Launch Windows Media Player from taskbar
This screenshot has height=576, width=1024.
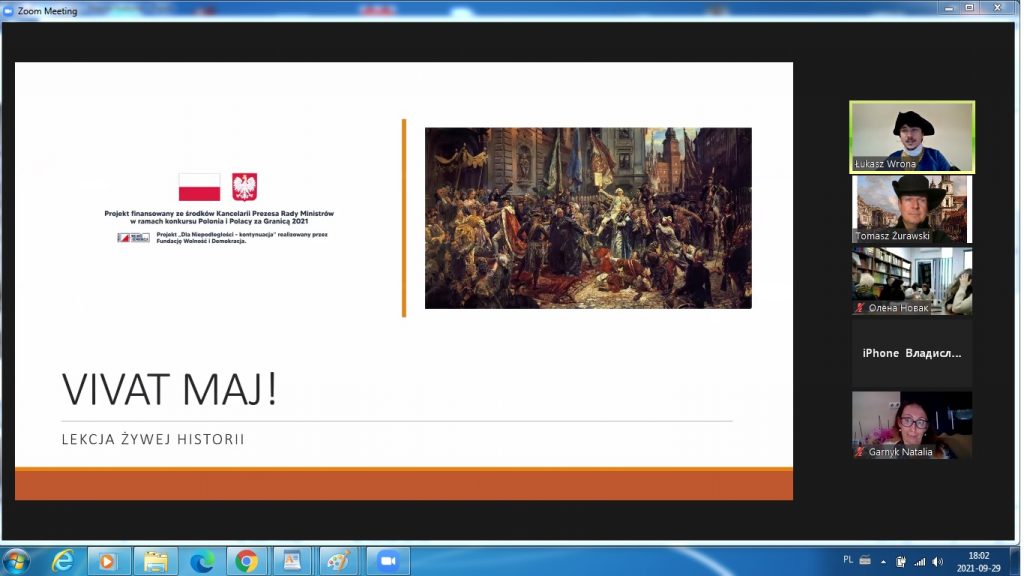pyautogui.click(x=109, y=561)
